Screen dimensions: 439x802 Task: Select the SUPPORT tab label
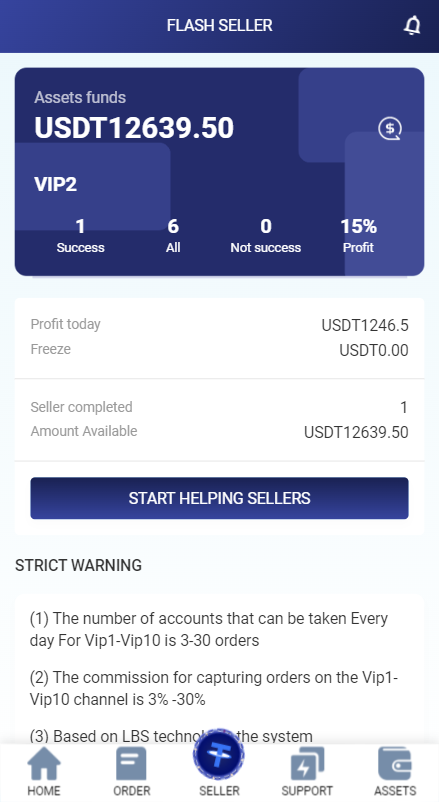coord(307,790)
